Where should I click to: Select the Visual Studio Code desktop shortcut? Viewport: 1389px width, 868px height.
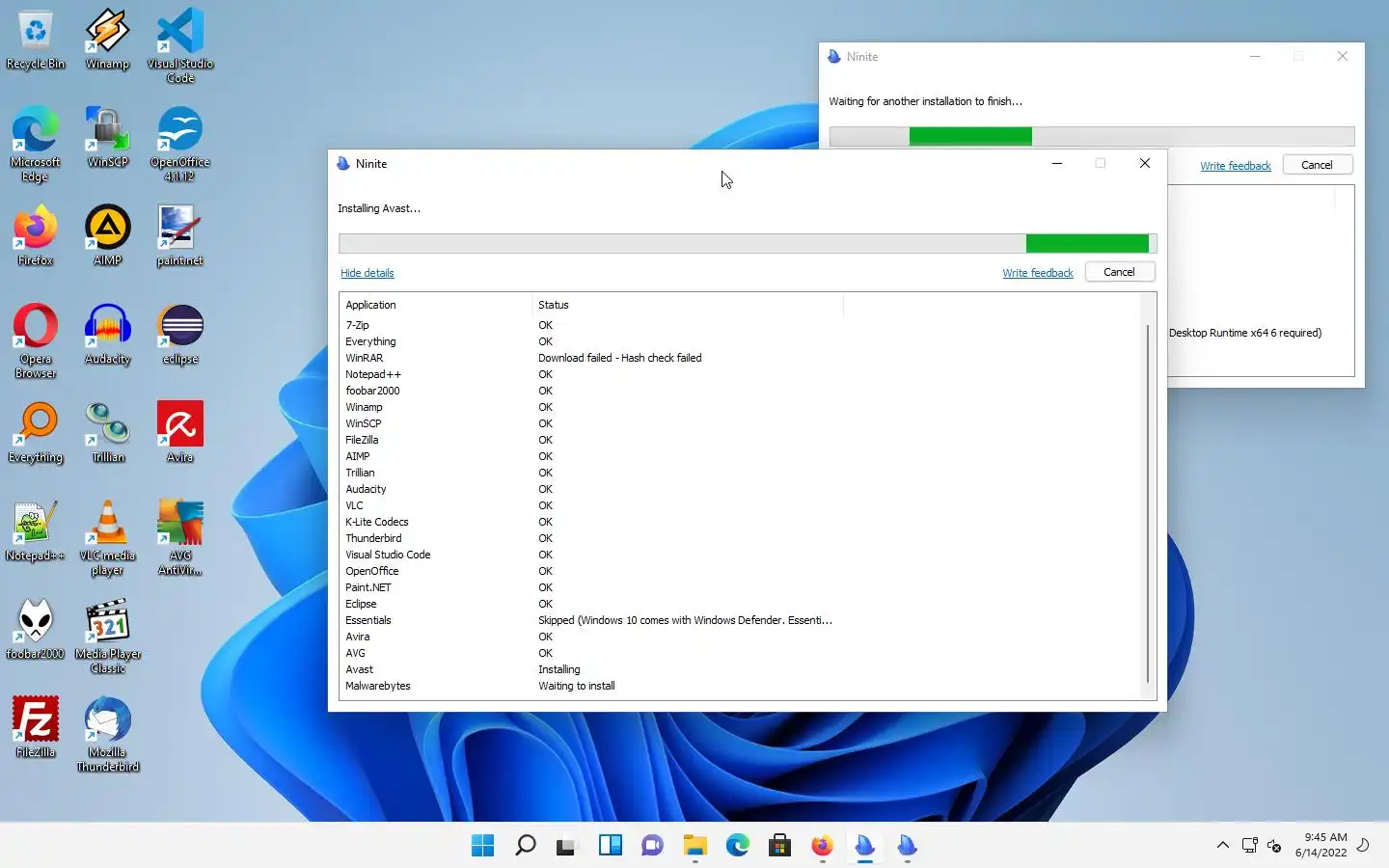click(180, 46)
